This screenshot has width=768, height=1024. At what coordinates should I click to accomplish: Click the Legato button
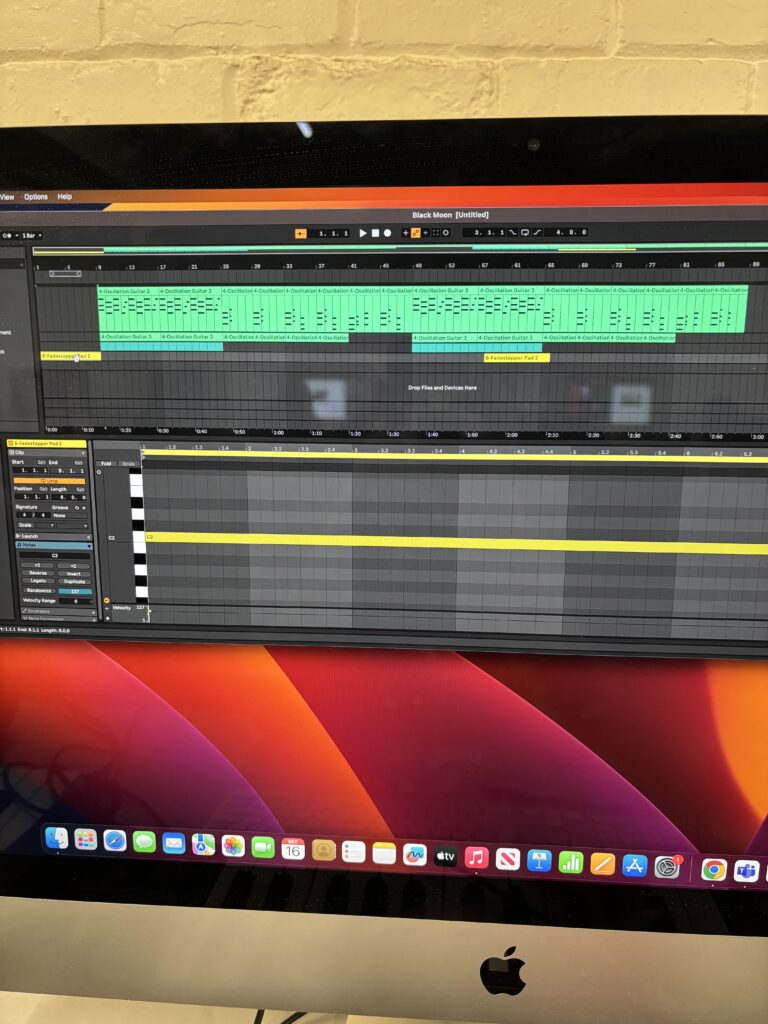(x=38, y=581)
